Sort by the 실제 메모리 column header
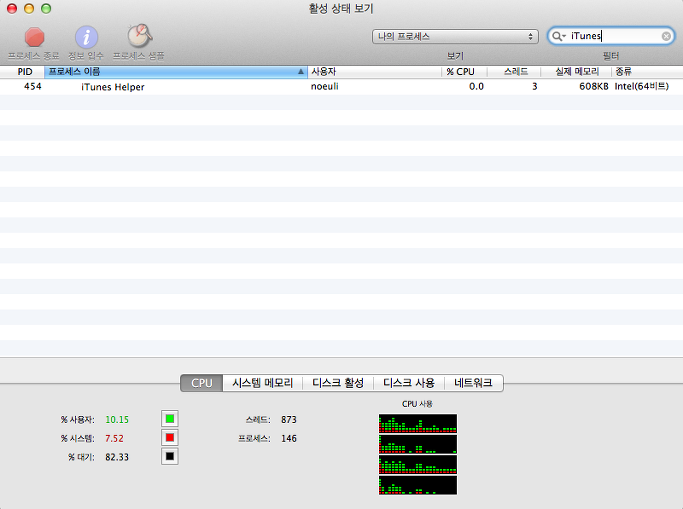683x509 pixels. click(576, 72)
